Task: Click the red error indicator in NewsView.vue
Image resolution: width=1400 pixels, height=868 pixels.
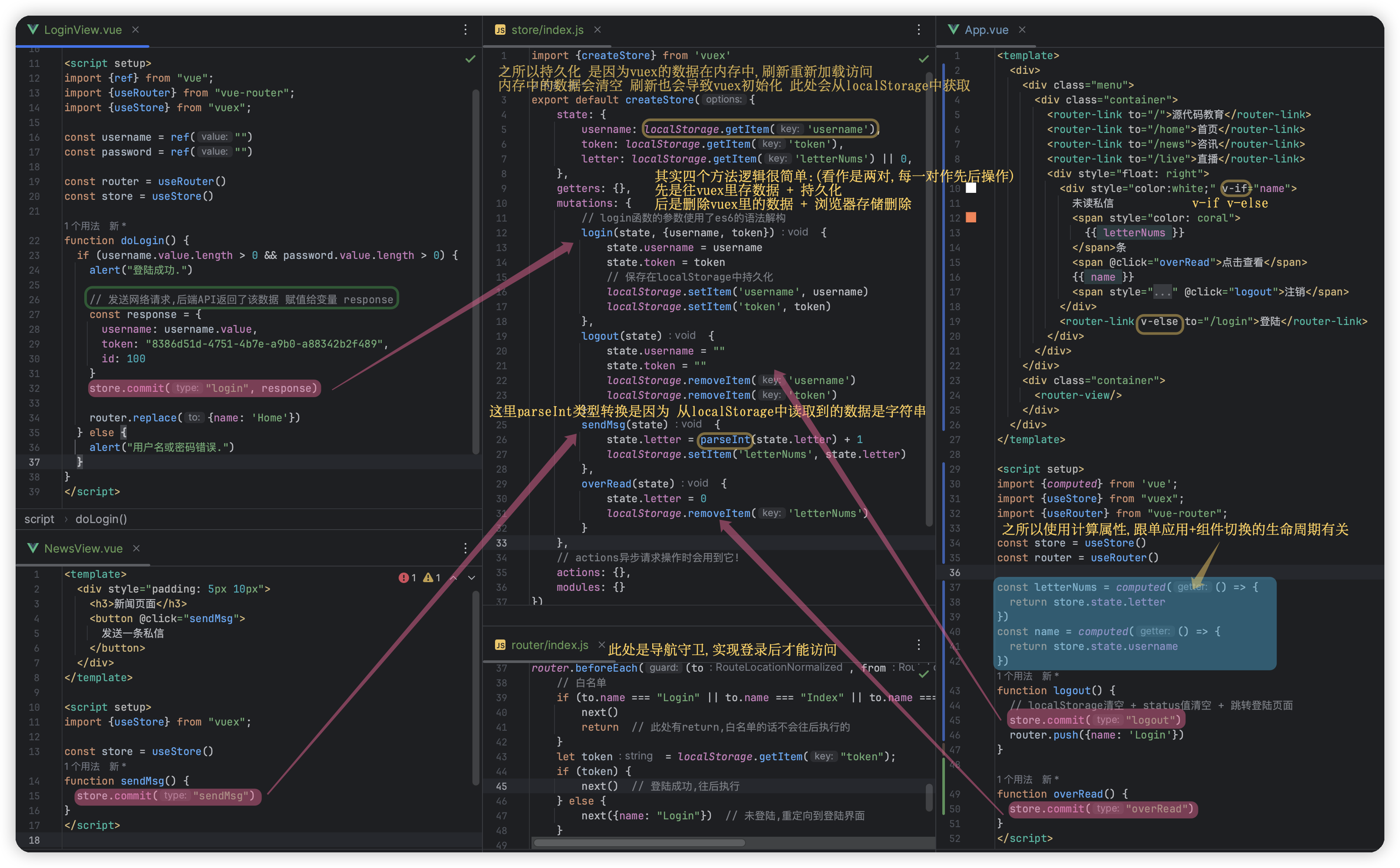Action: (404, 577)
